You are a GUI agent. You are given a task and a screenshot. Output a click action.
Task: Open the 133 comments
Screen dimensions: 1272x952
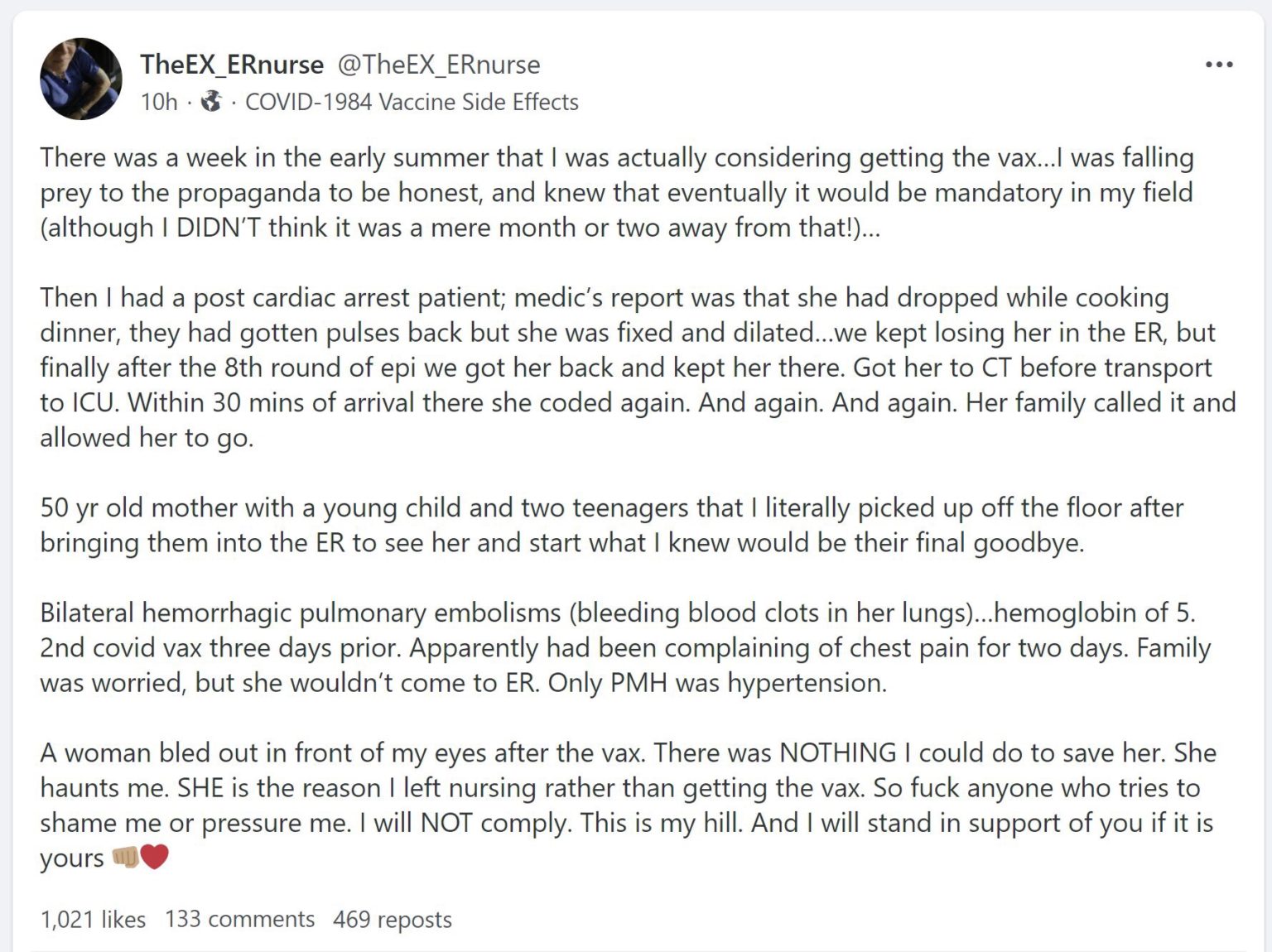(239, 919)
